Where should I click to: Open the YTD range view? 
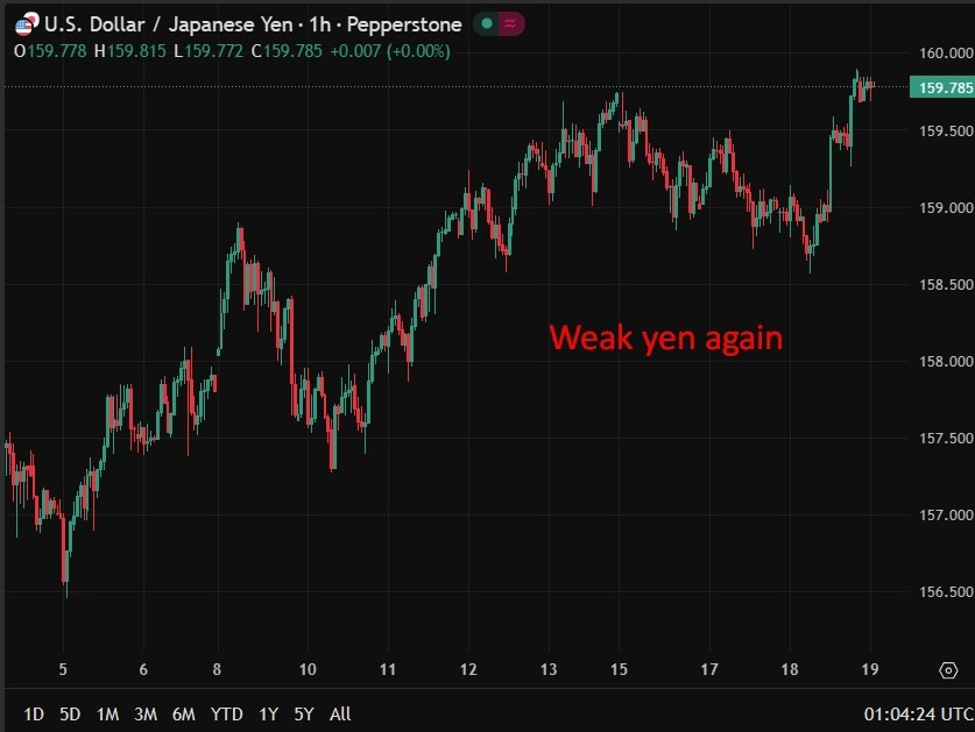(225, 715)
